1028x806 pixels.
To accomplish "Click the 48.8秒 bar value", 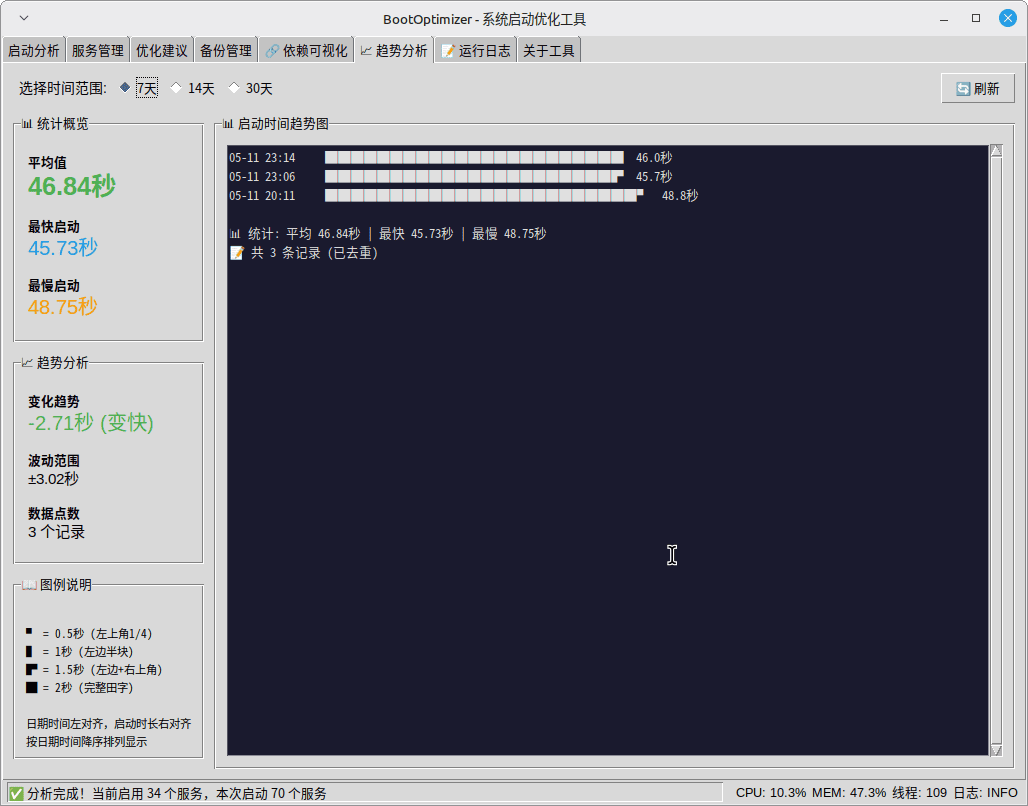I will coord(680,195).
